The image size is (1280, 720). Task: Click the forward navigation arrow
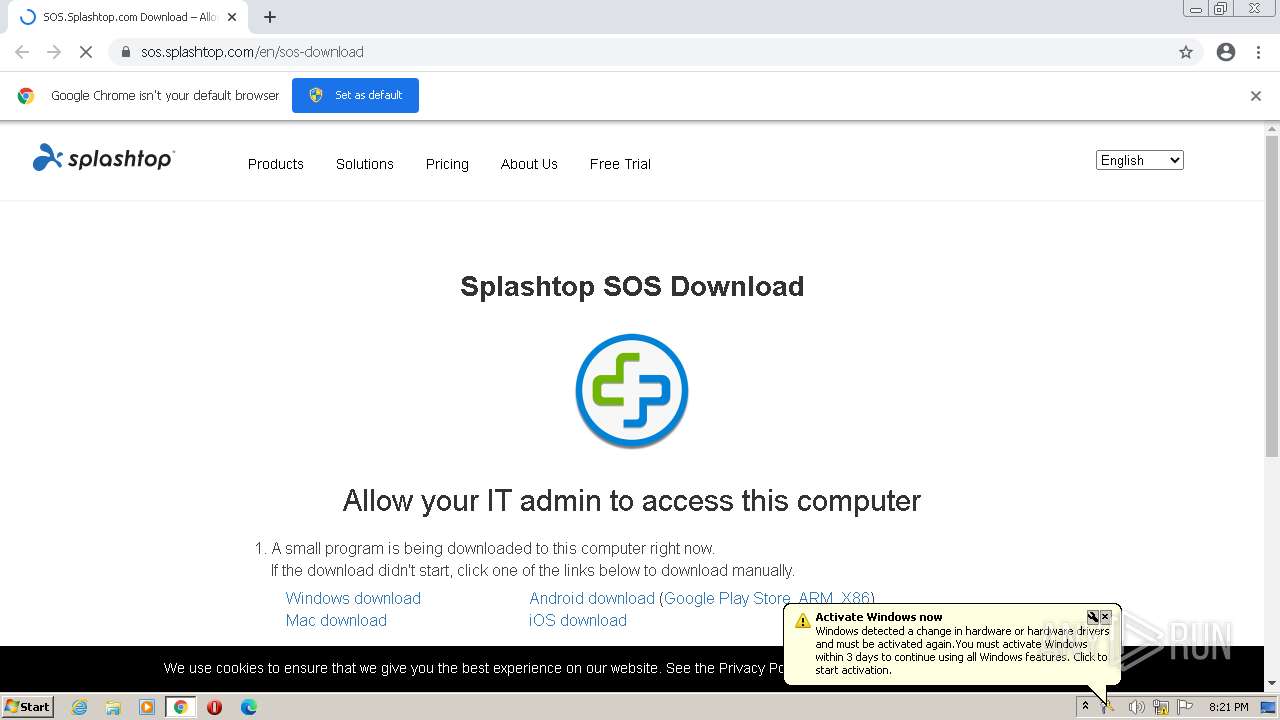[x=54, y=52]
